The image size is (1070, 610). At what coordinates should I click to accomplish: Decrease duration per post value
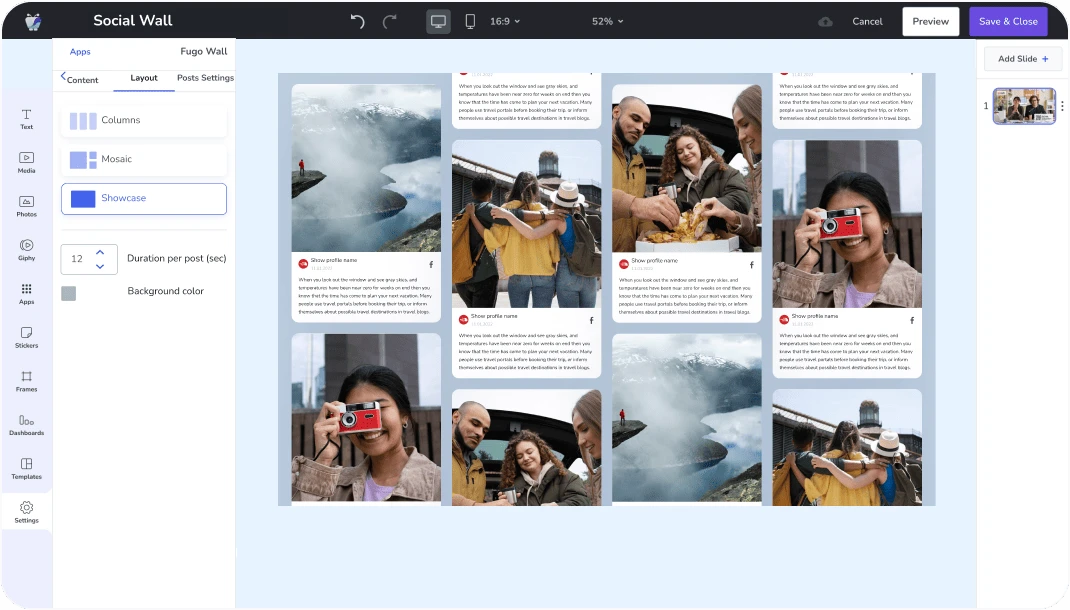coord(100,266)
